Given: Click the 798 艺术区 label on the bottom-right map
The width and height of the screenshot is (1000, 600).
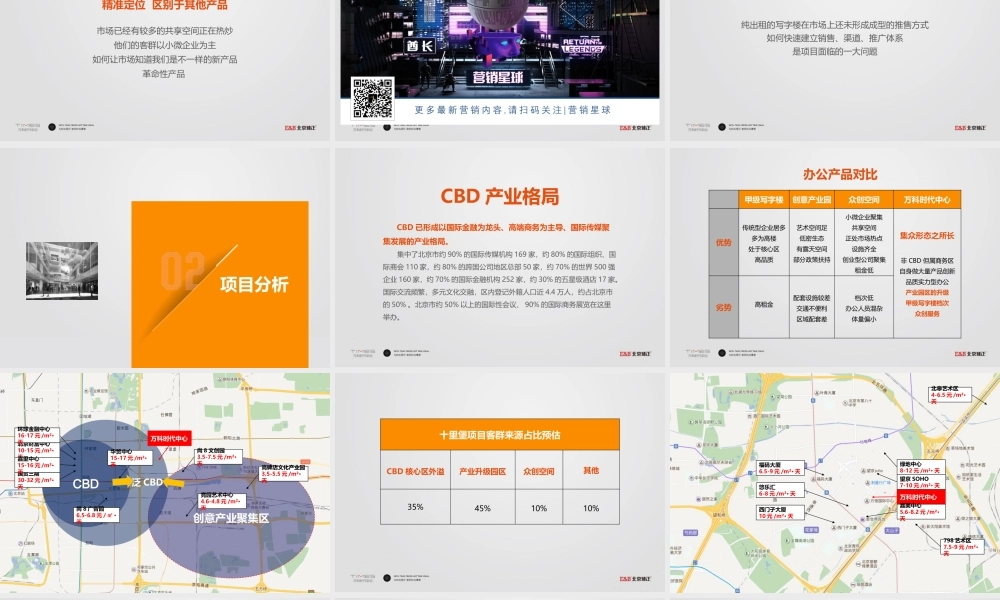Looking at the screenshot, I should (x=962, y=544).
